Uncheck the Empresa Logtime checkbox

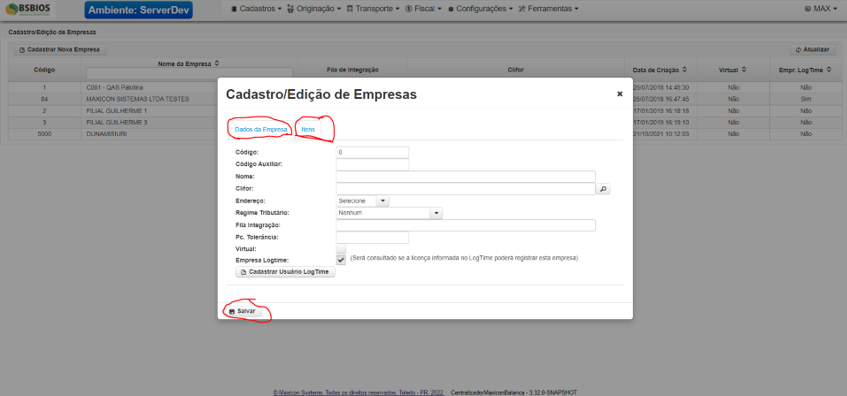point(341,259)
